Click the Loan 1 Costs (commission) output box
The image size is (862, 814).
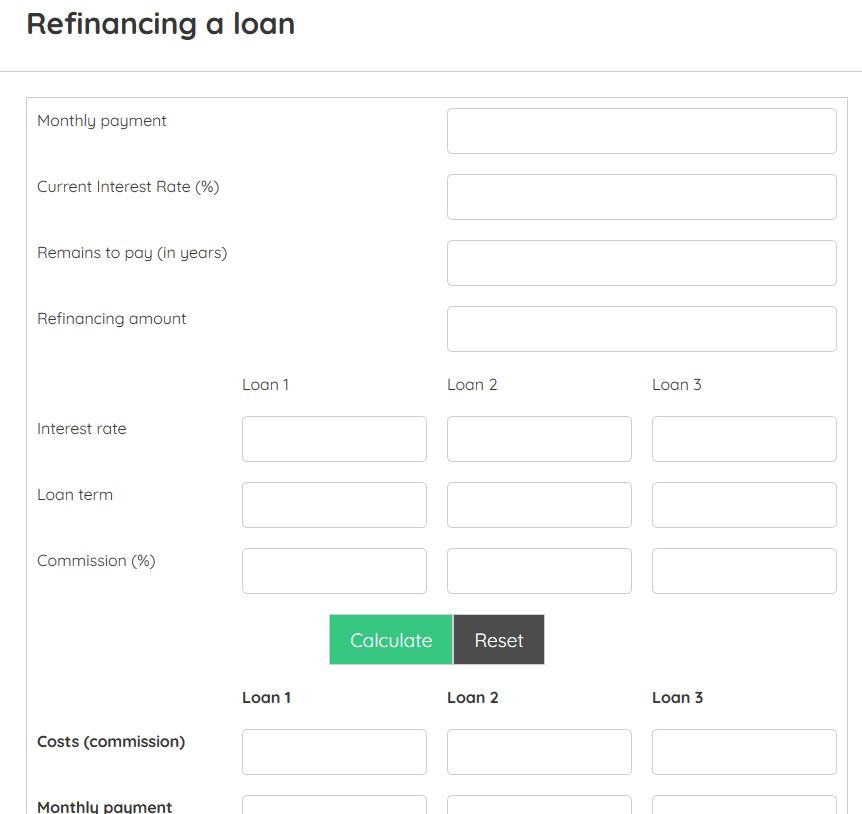pyautogui.click(x=334, y=752)
